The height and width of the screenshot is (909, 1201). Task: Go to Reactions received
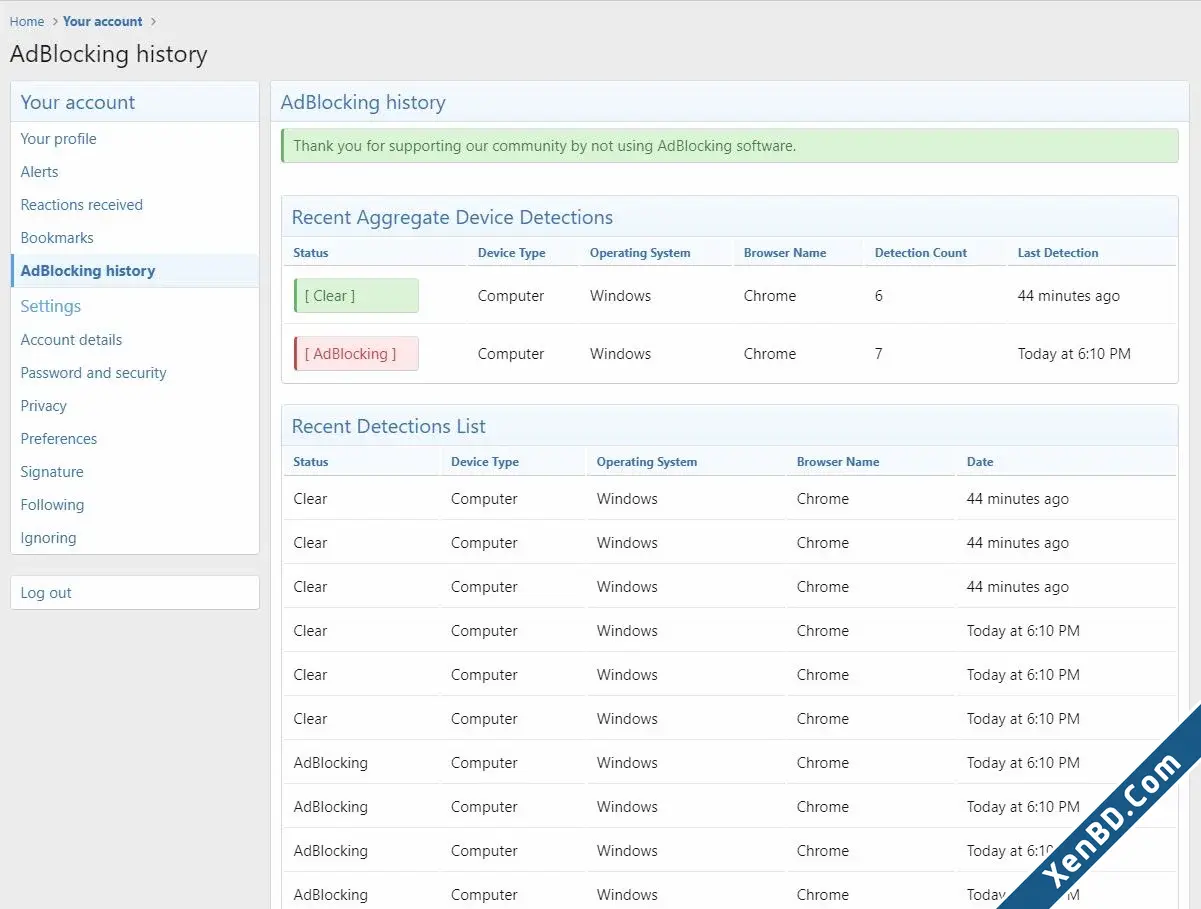135,205
